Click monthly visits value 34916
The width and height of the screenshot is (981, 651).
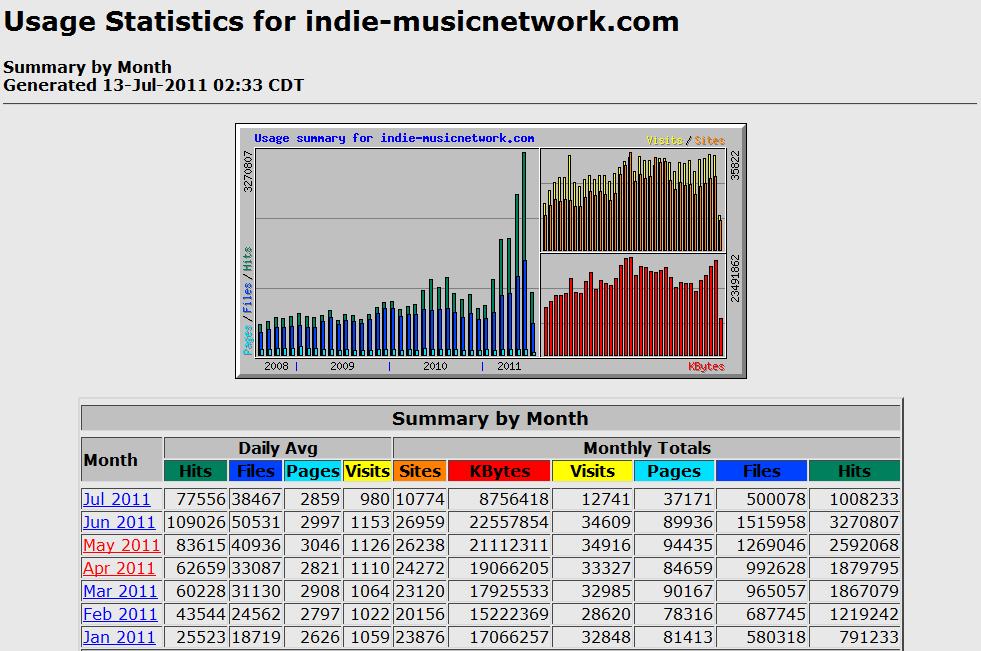point(606,545)
